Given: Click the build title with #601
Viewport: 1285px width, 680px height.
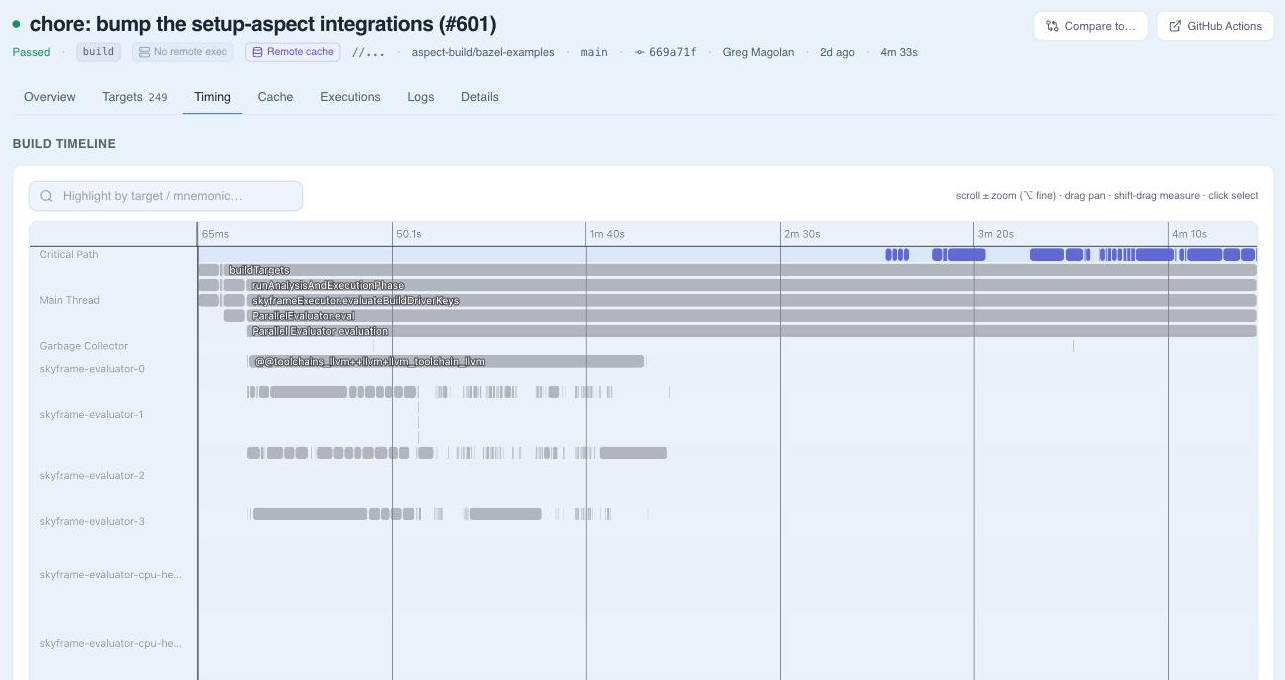Looking at the screenshot, I should click(263, 24).
